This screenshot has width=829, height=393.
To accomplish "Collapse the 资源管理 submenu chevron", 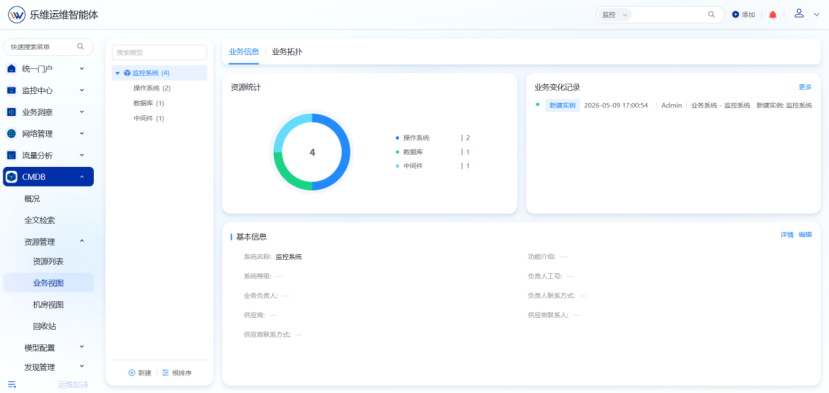I will 81,241.
